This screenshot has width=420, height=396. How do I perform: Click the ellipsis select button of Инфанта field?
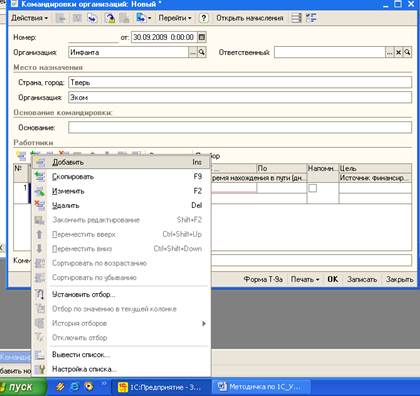[193, 52]
